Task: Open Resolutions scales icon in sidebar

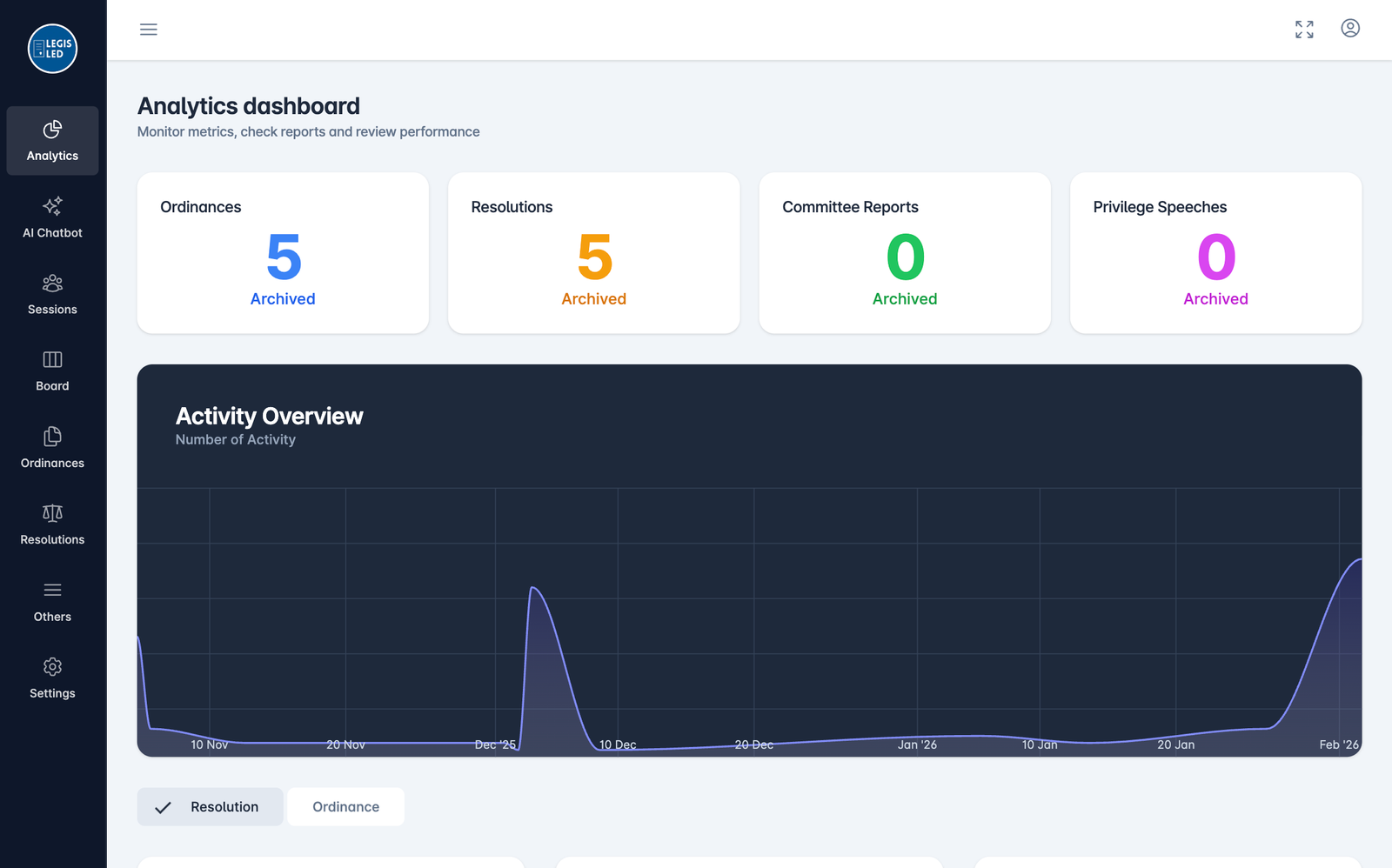Action: [x=52, y=513]
